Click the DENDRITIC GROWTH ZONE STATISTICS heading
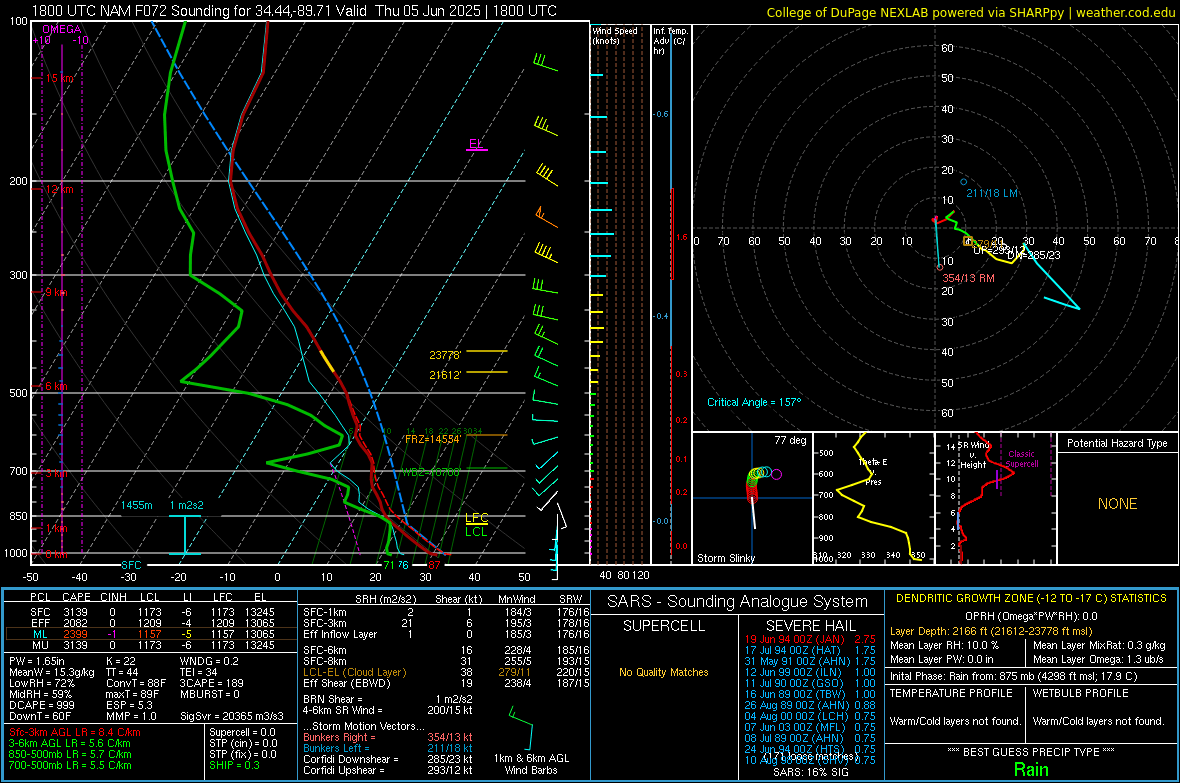The image size is (1180, 783). point(1031,599)
